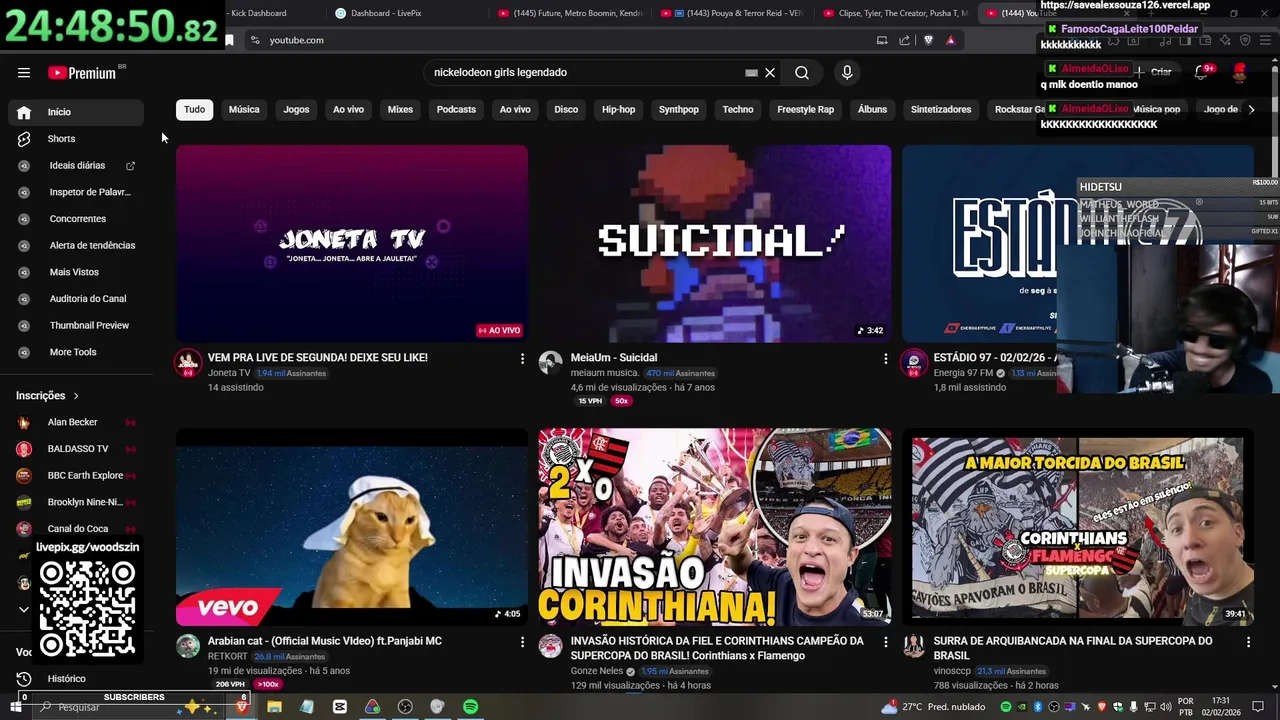Click the magnifier search button
The image size is (1280, 720).
(802, 73)
